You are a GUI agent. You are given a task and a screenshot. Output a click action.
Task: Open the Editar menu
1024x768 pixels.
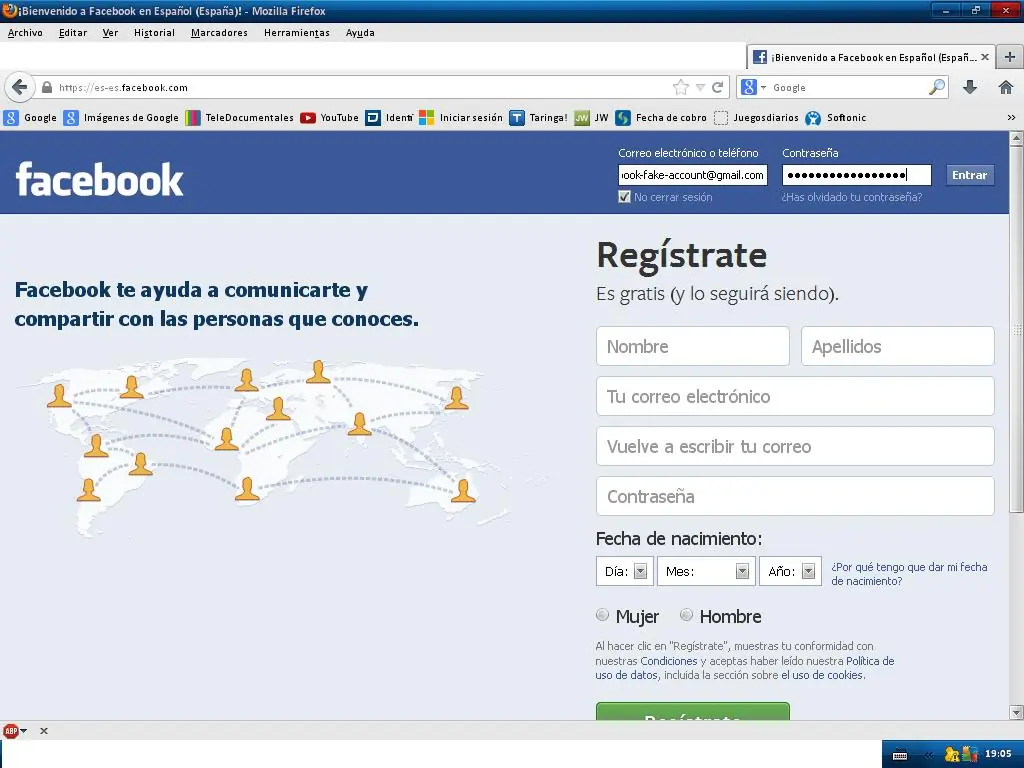click(72, 33)
